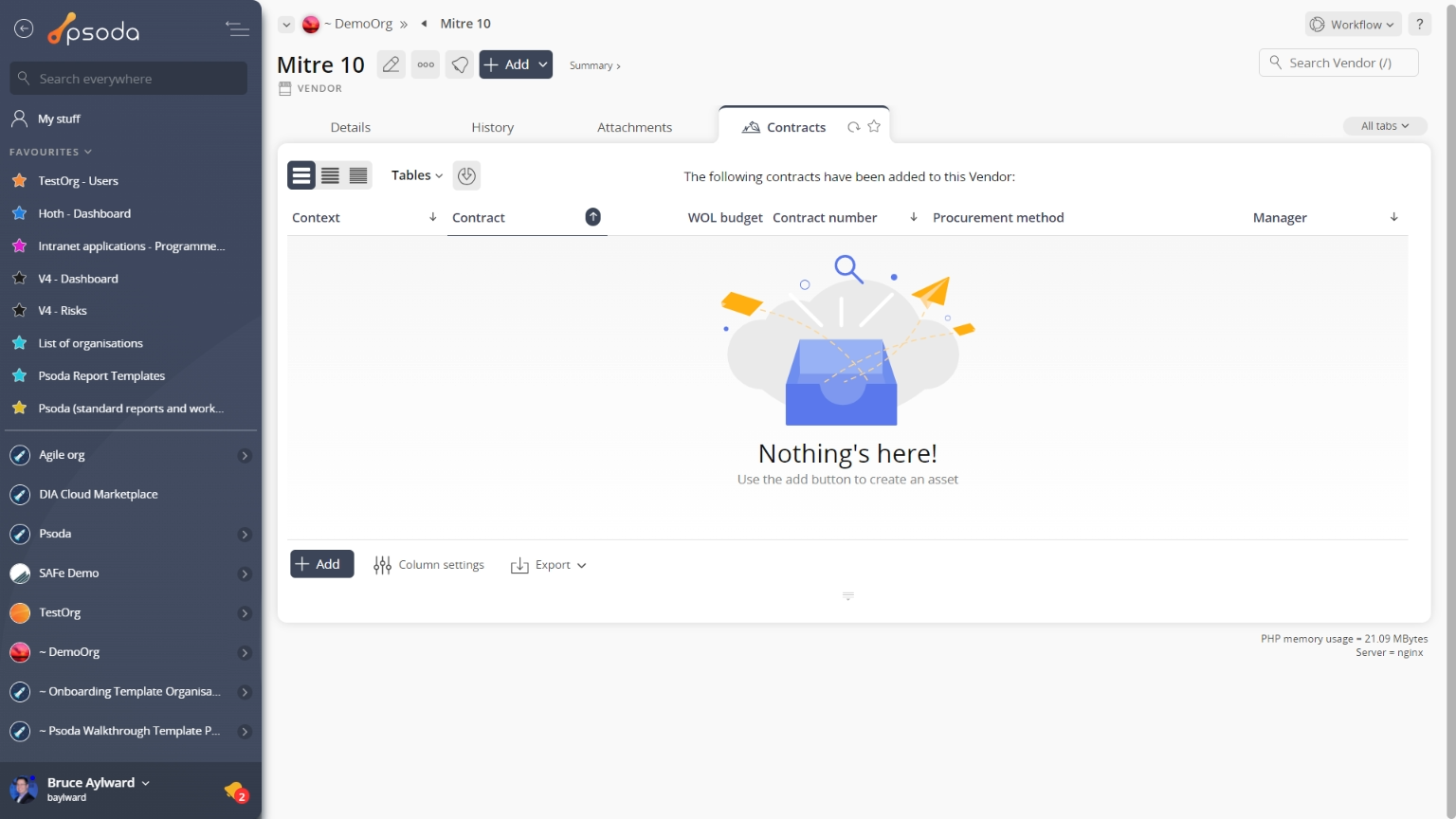Open TestOrg - Users favourite
The width and height of the screenshot is (1456, 819).
[x=78, y=181]
